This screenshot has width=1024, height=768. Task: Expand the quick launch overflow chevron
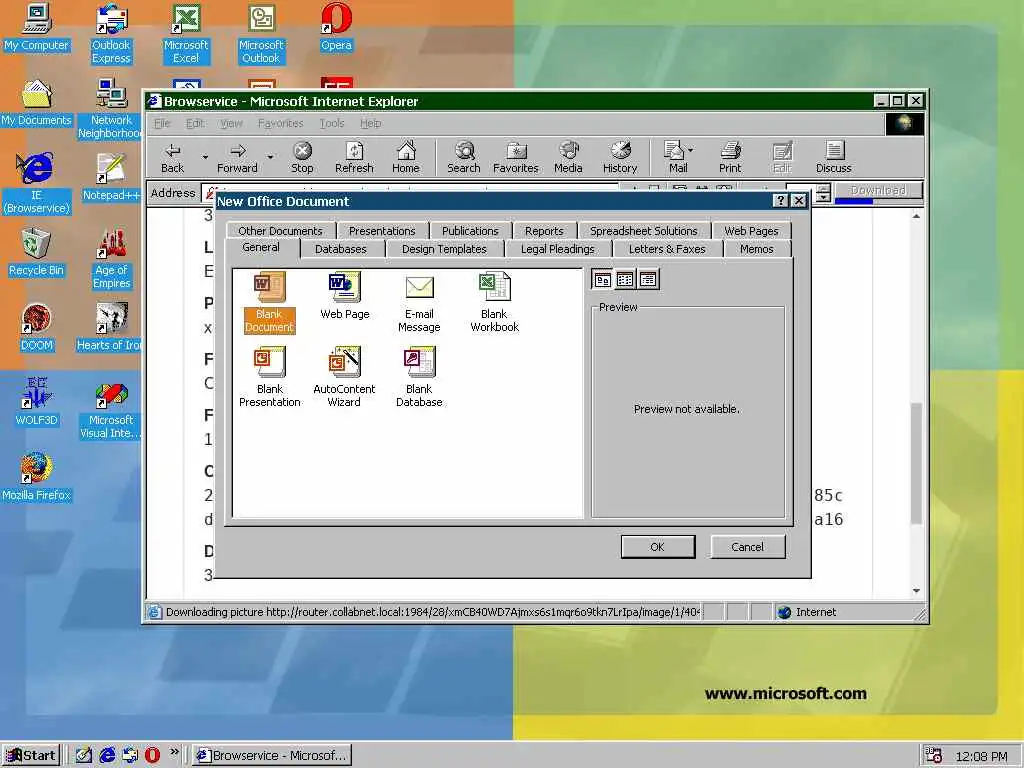174,752
